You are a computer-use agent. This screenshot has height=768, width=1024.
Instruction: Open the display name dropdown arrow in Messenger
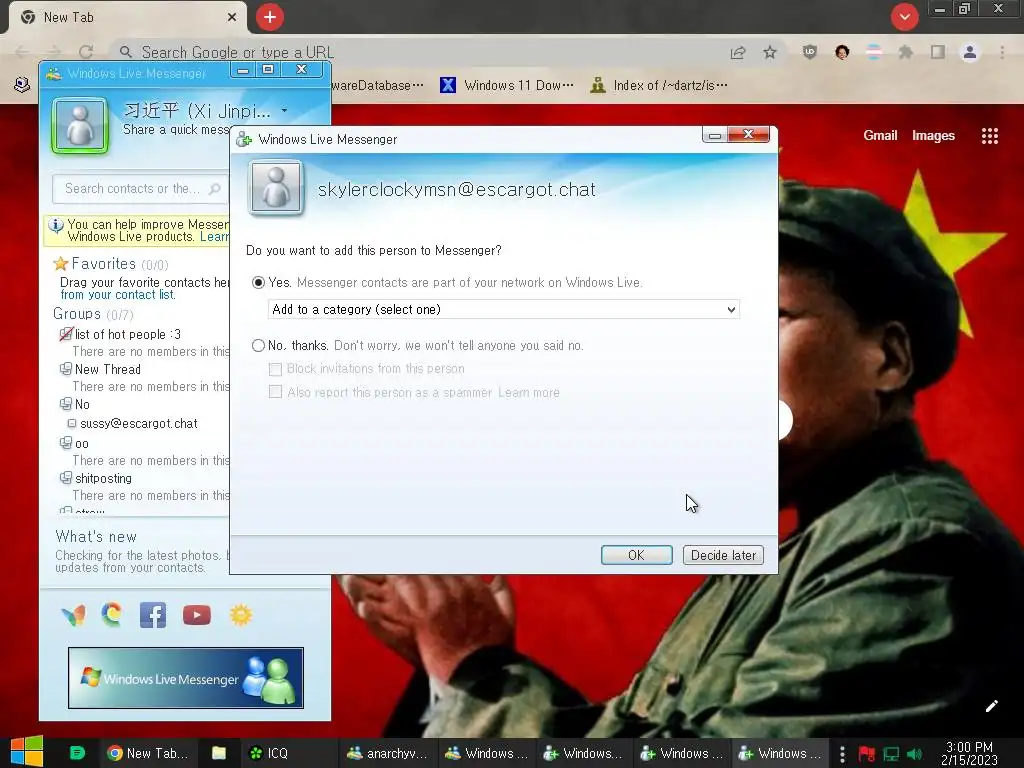[x=284, y=110]
